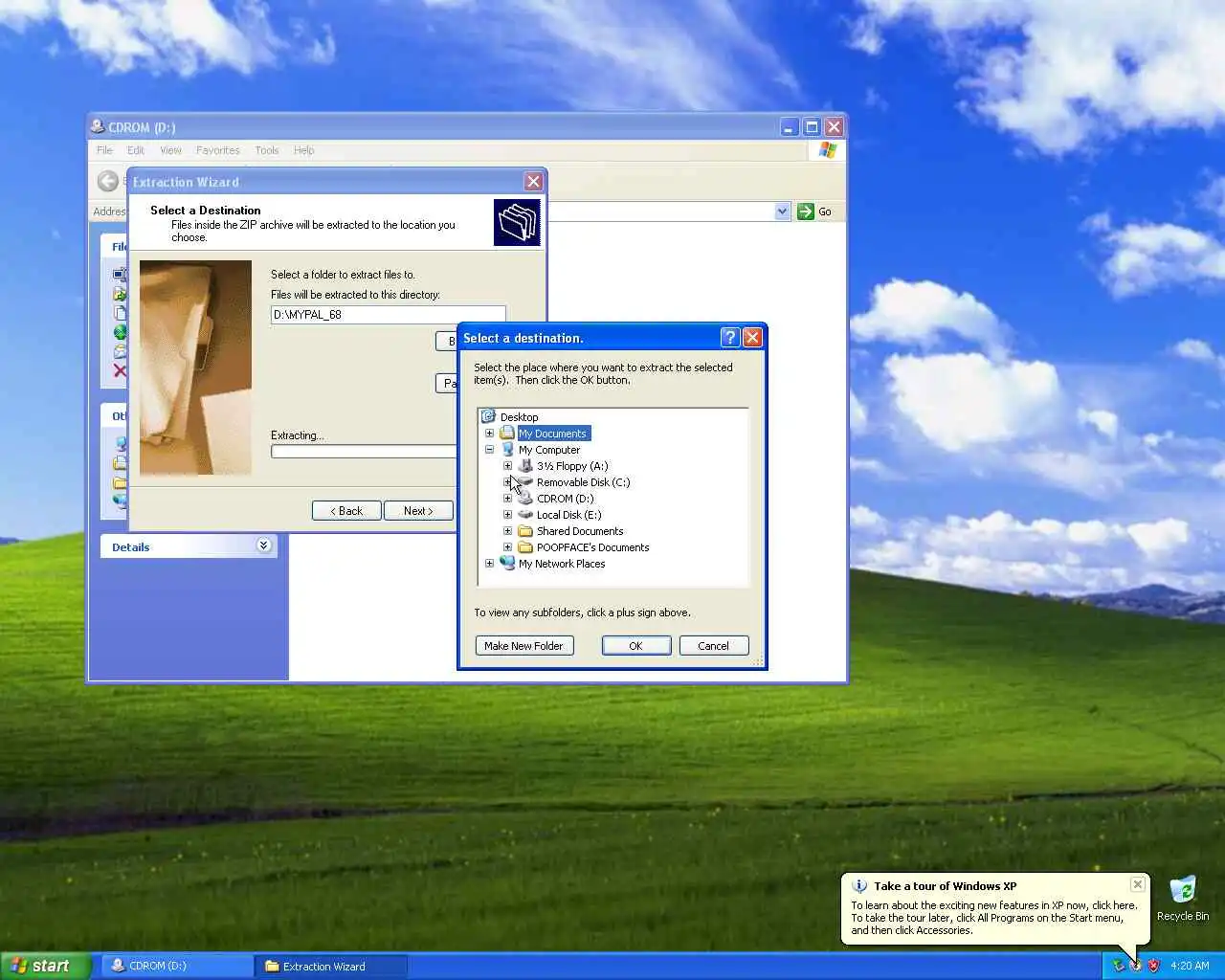This screenshot has height=980, width=1225.
Task: Click the Local Disk (E:) drive icon
Action: click(x=525, y=514)
